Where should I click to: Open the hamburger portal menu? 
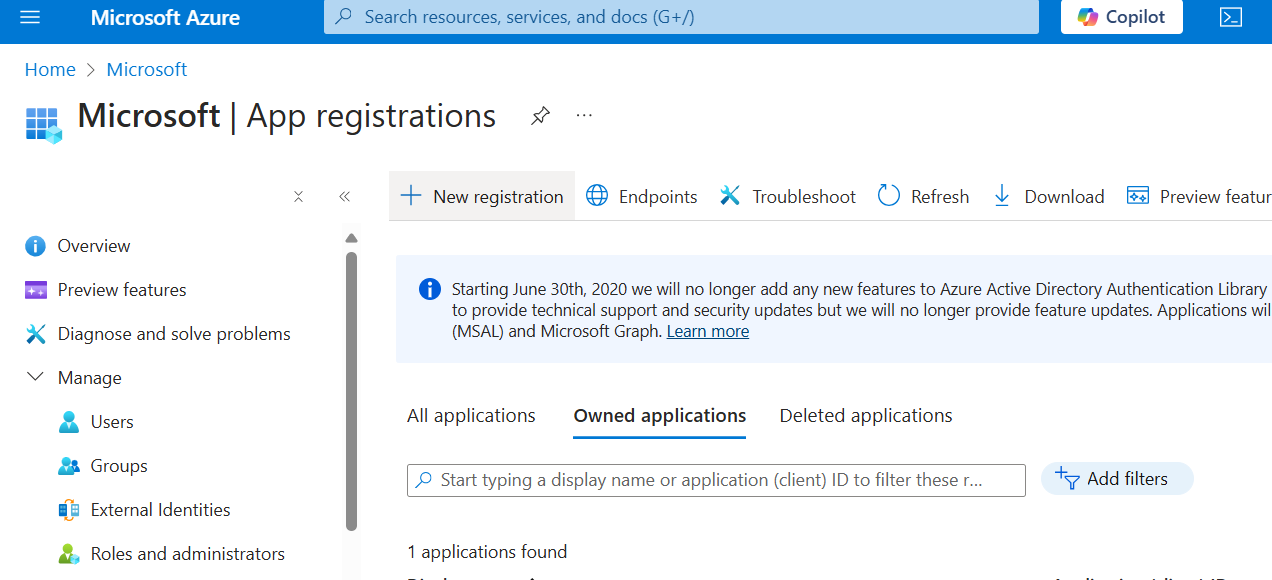[x=30, y=17]
